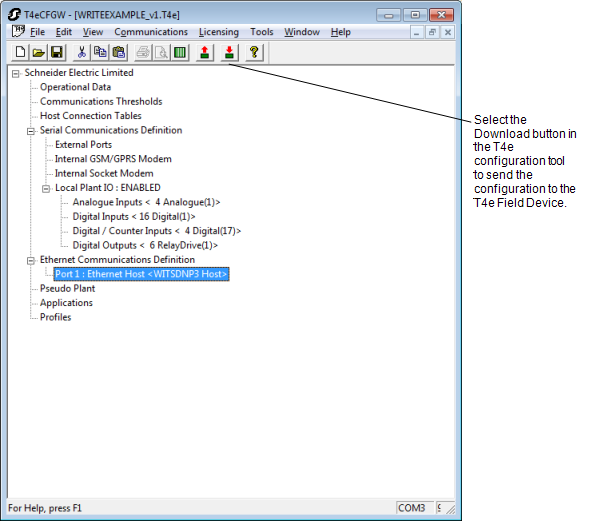The image size is (593, 521).
Task: Restore the inner document window
Action: (x=432, y=33)
